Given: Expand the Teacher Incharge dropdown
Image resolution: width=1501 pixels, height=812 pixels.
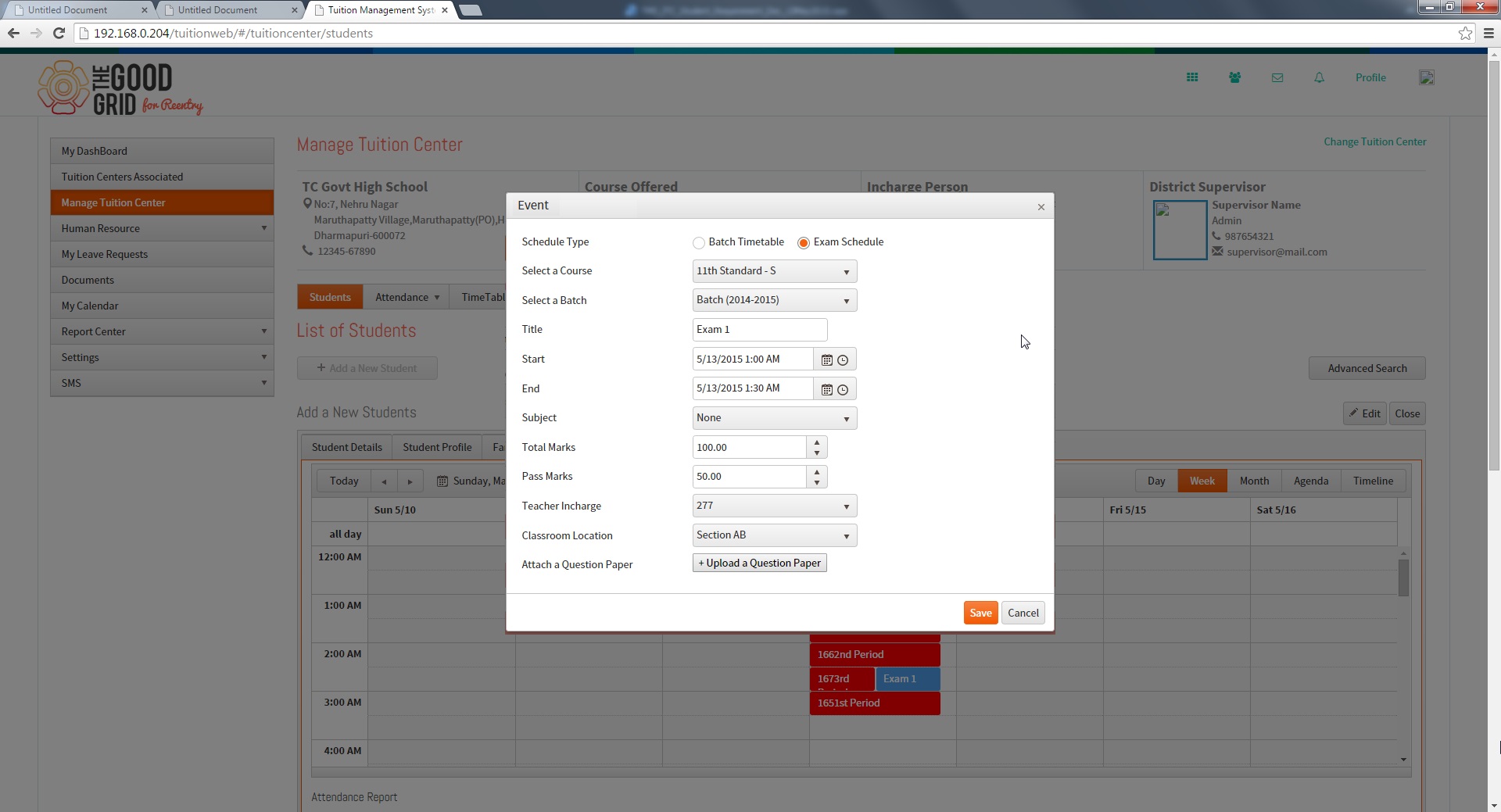Looking at the screenshot, I should (x=775, y=506).
